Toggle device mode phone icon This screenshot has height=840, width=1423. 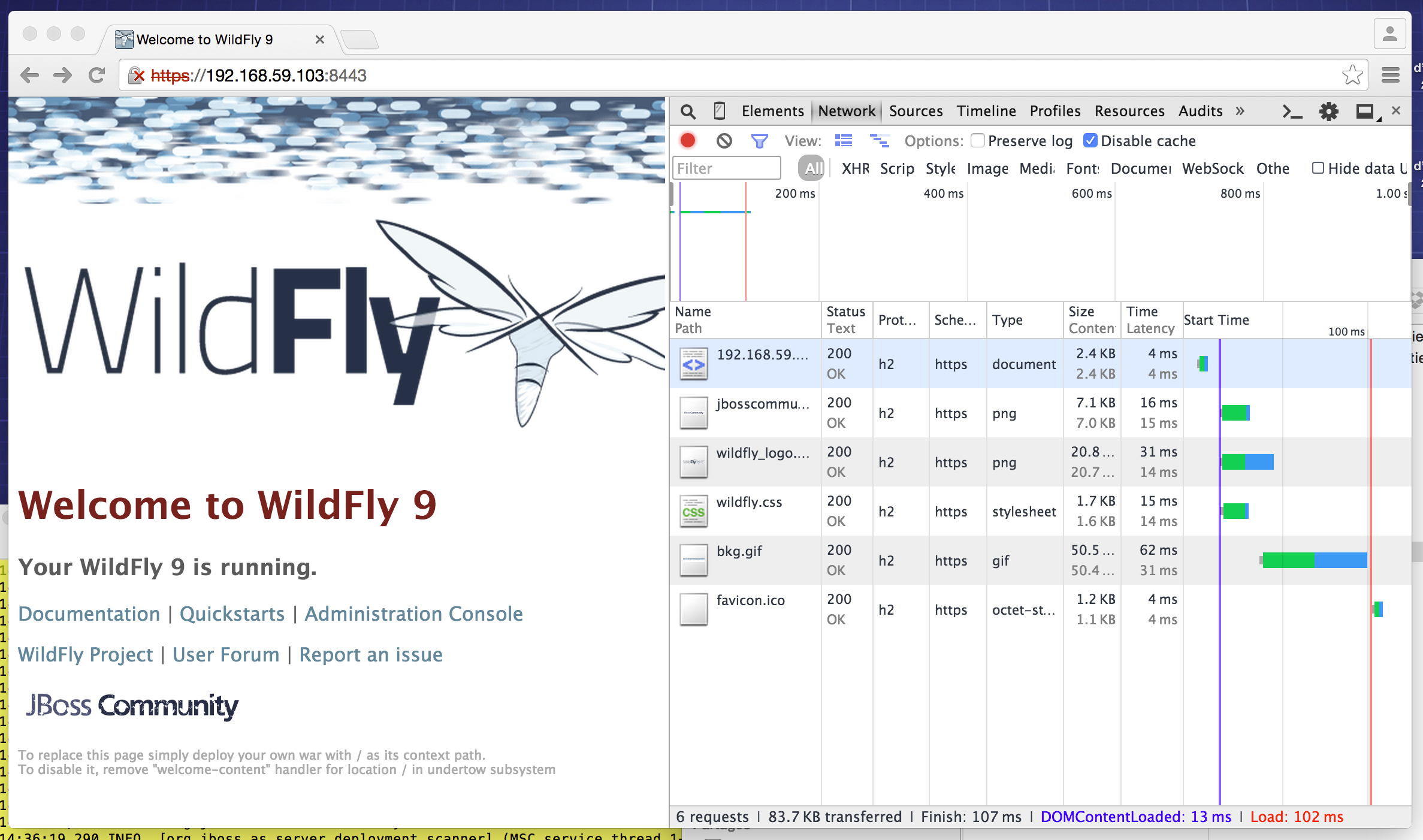click(x=720, y=111)
